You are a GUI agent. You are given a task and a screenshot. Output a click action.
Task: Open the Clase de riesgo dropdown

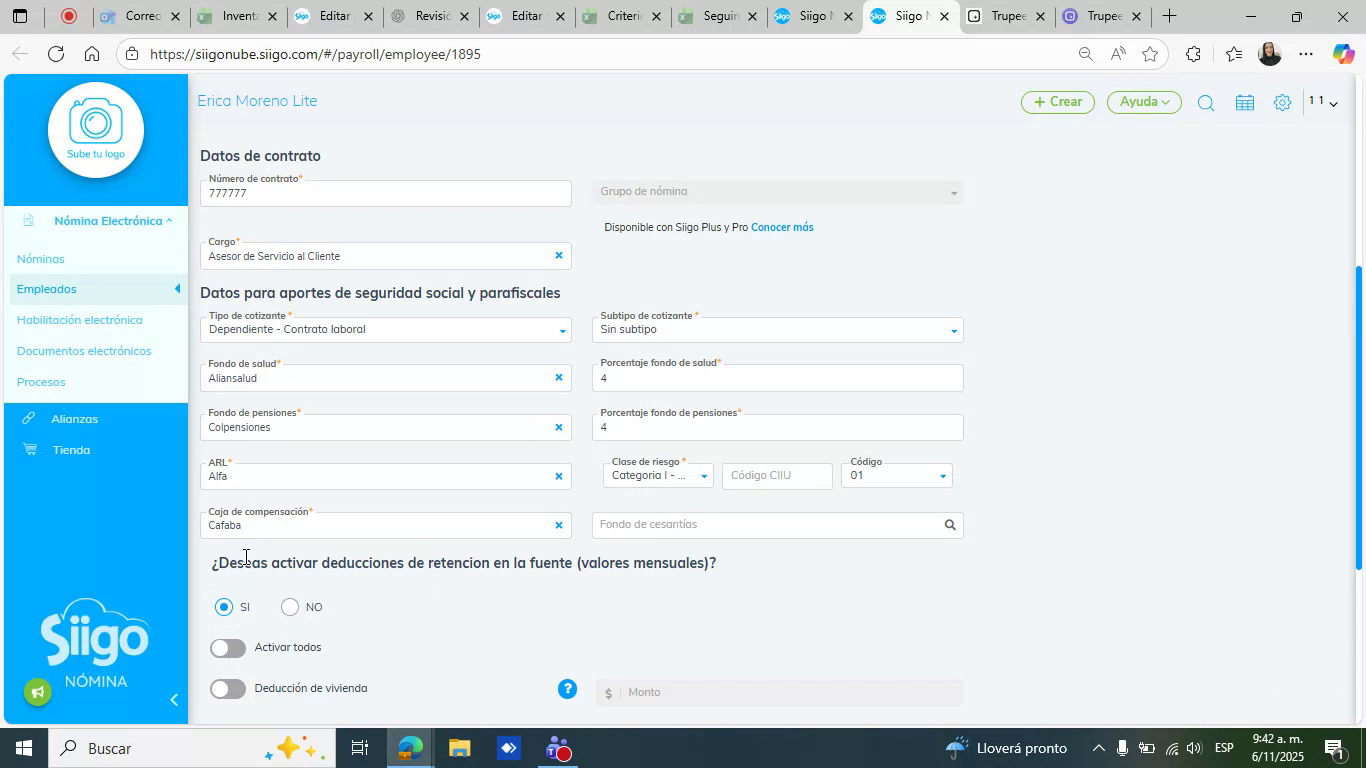[x=658, y=476]
